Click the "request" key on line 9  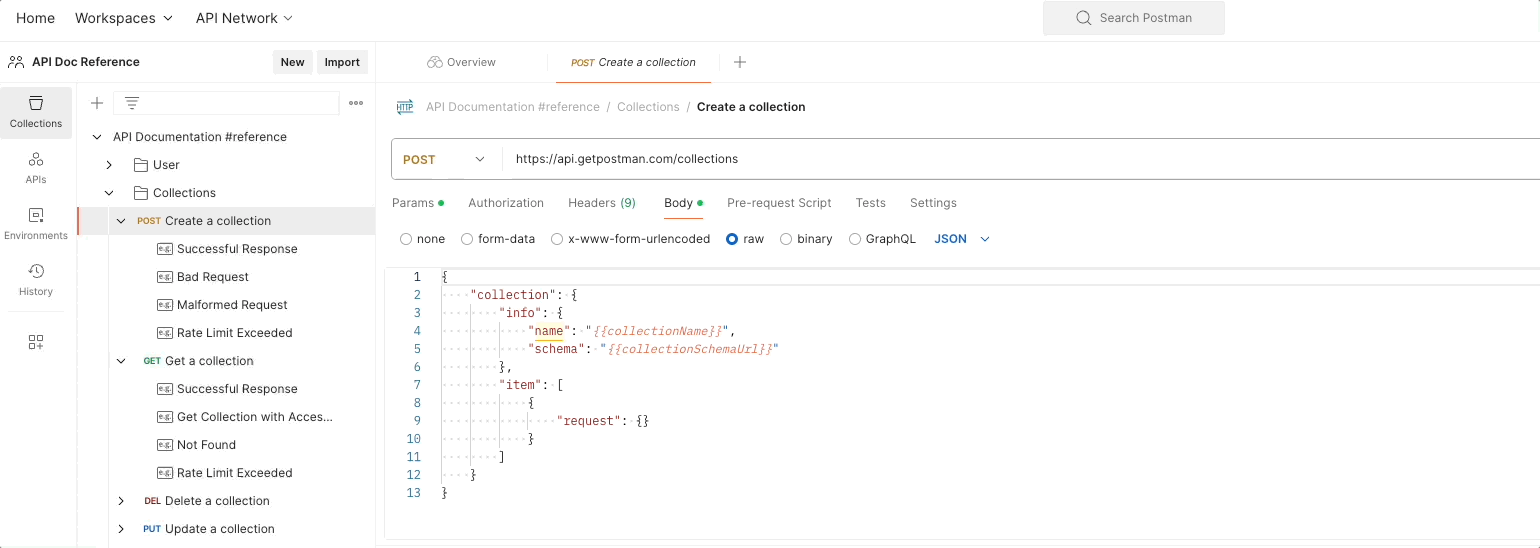click(589, 421)
